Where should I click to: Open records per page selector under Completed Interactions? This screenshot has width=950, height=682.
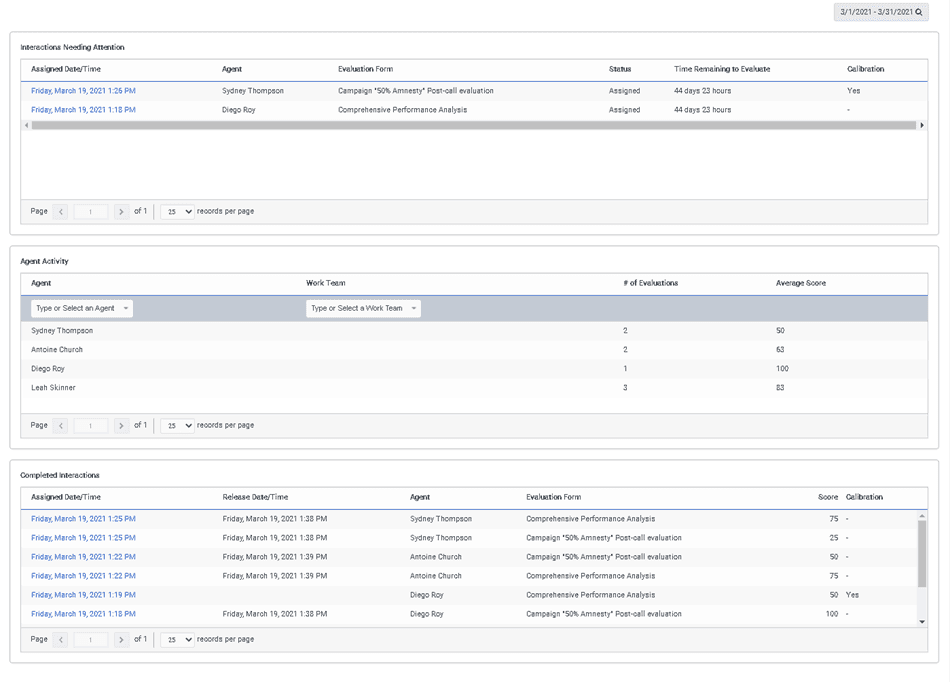coord(176,639)
